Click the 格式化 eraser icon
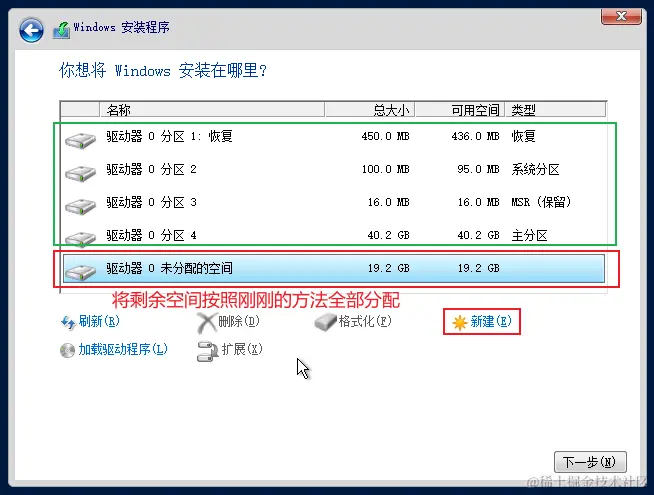The image size is (654, 495). (325, 322)
